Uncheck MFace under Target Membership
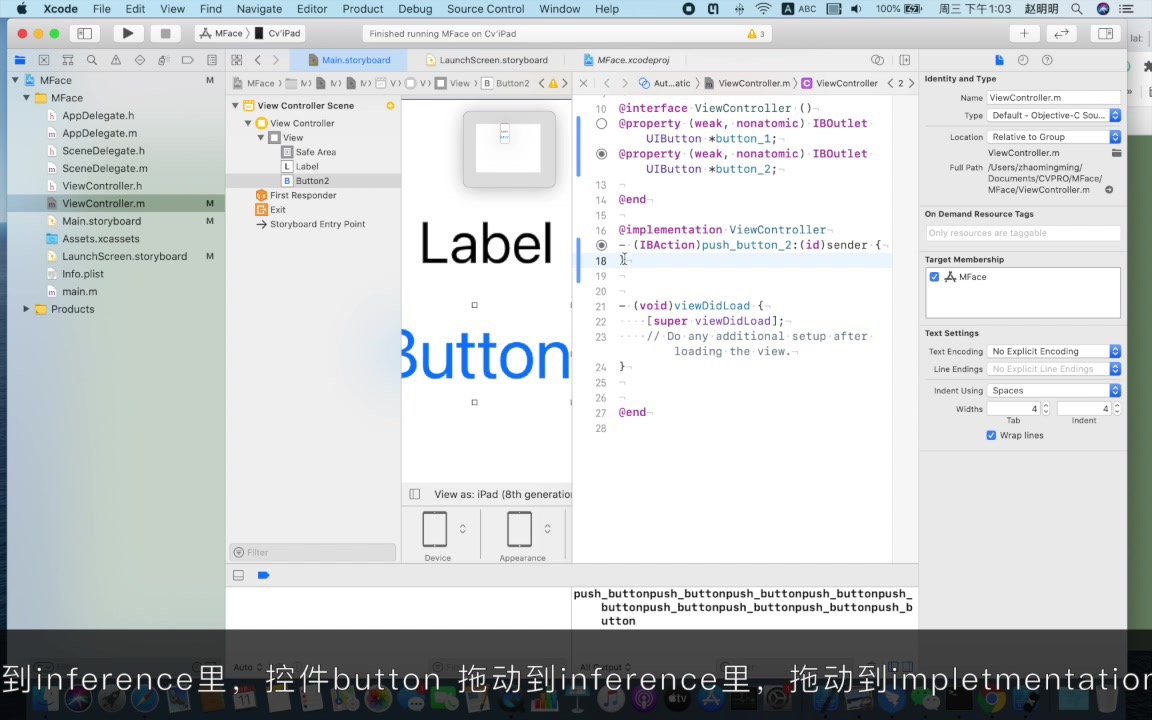Screen dimensions: 1152x720 coord(934,277)
